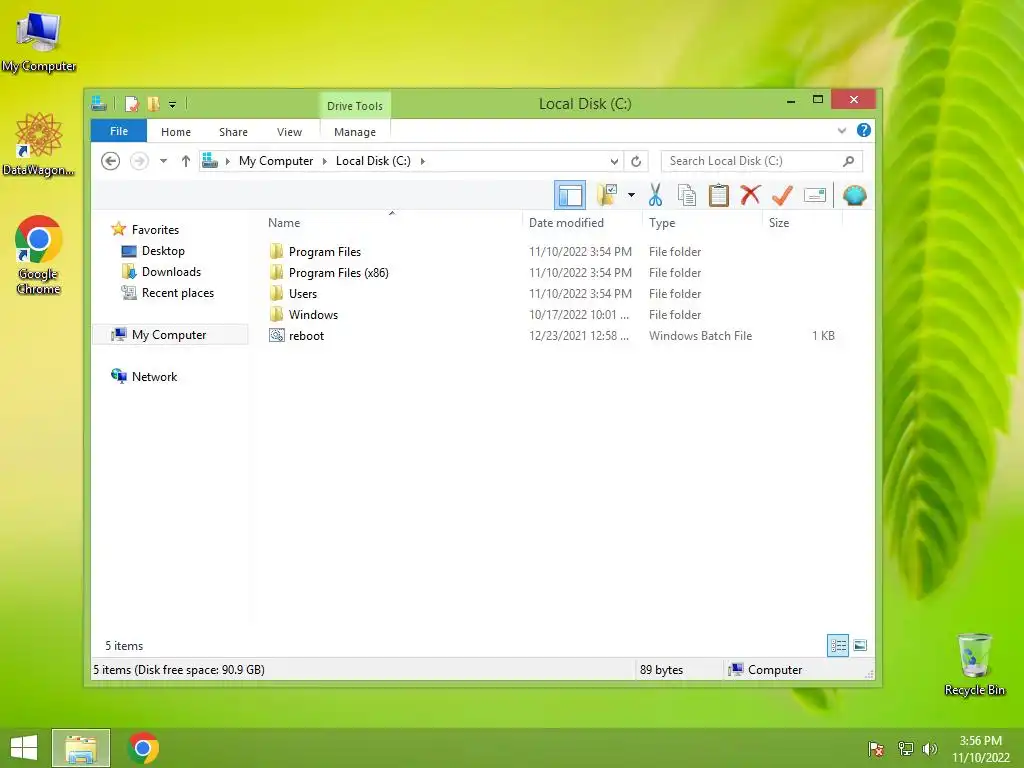The height and width of the screenshot is (768, 1024).
Task: Select Network in the navigation pane
Action: [x=154, y=377]
